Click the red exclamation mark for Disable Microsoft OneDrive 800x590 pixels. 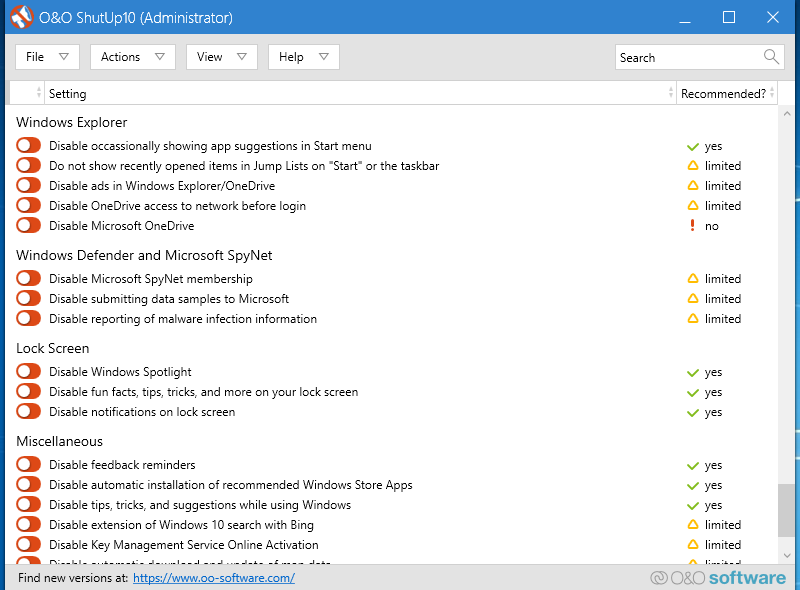coord(692,226)
